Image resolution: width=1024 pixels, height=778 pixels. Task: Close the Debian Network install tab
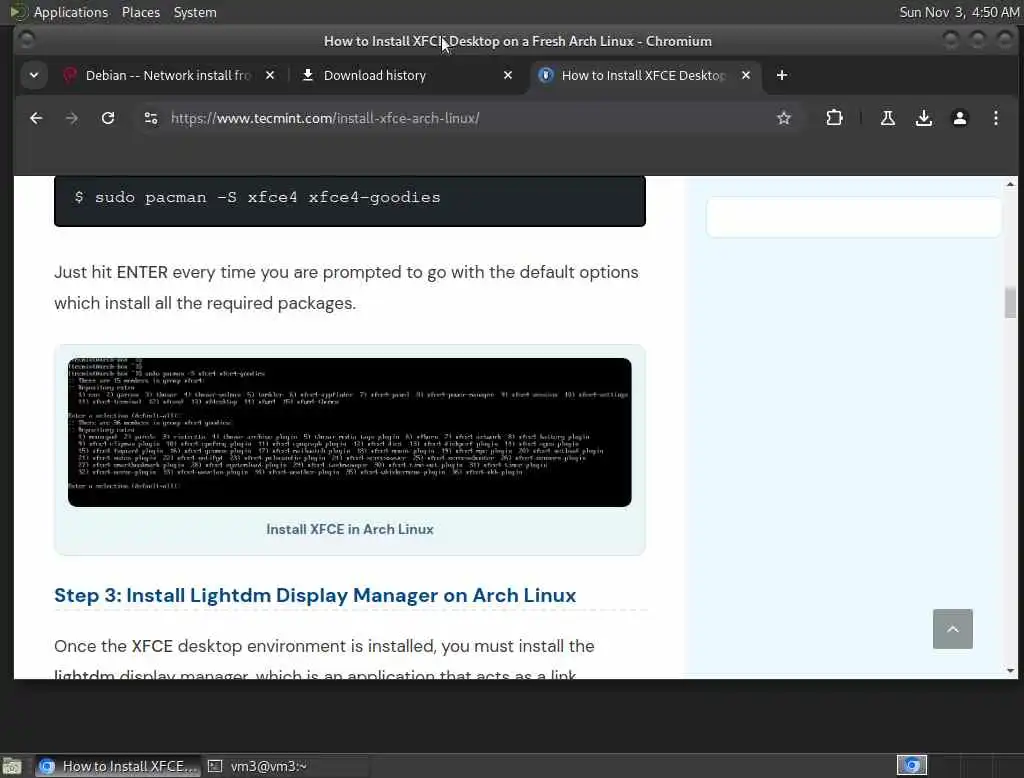(x=270, y=75)
